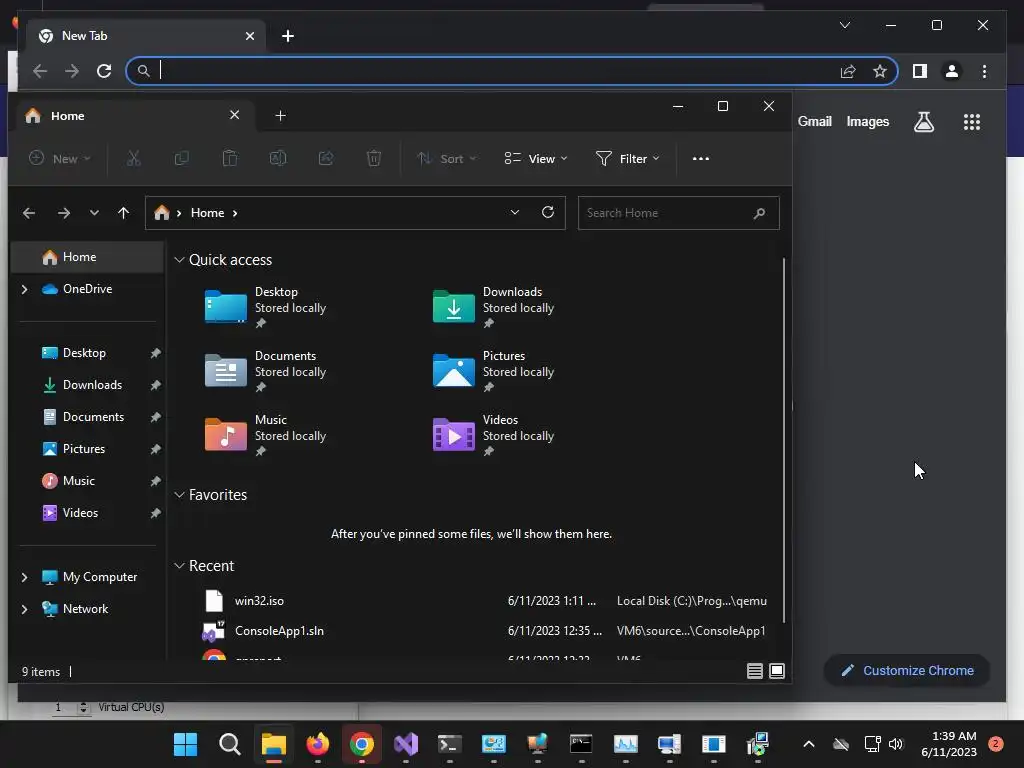Open Chrome profile avatar
This screenshot has width=1024, height=768.
coord(952,71)
